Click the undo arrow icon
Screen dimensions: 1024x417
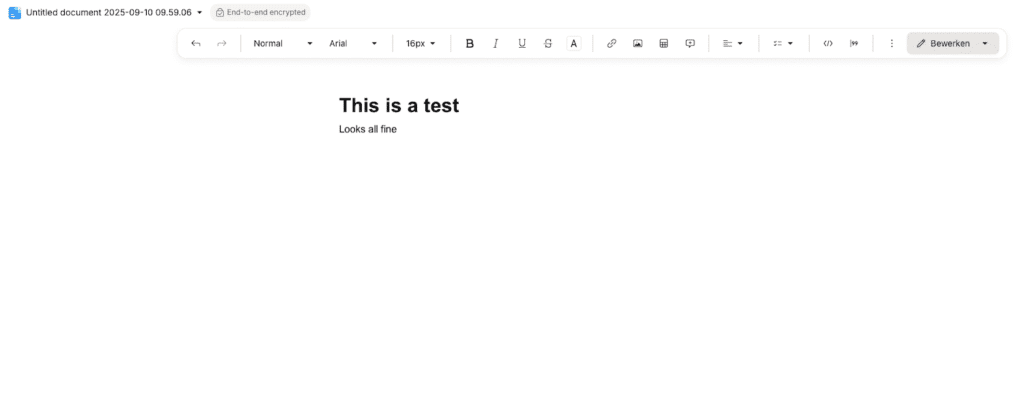[x=196, y=44]
